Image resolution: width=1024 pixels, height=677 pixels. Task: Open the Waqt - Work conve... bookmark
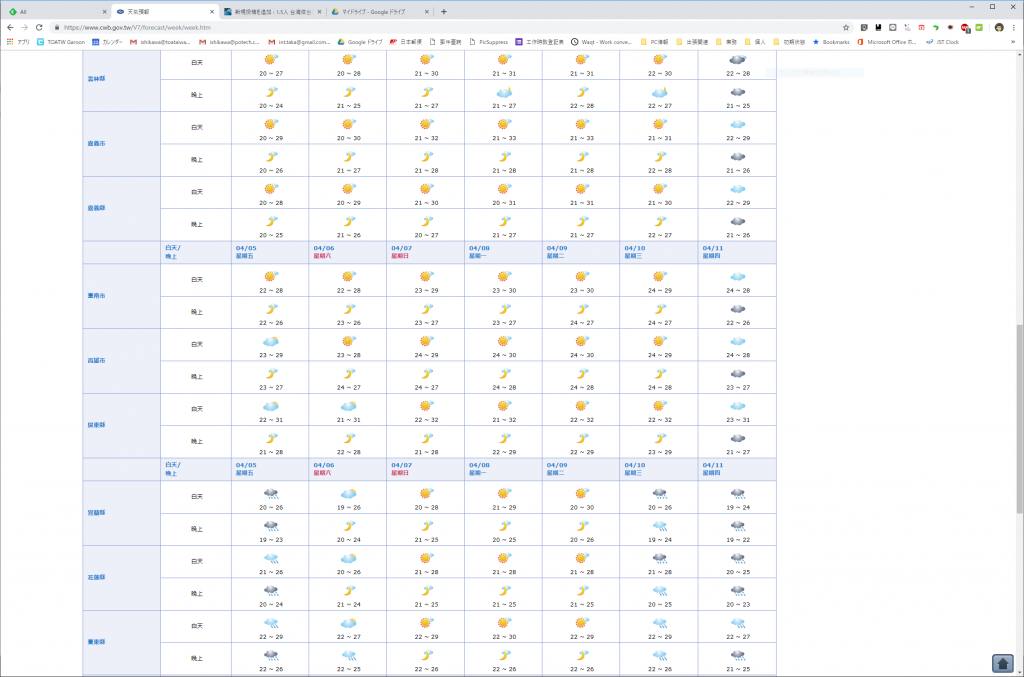pyautogui.click(x=601, y=42)
